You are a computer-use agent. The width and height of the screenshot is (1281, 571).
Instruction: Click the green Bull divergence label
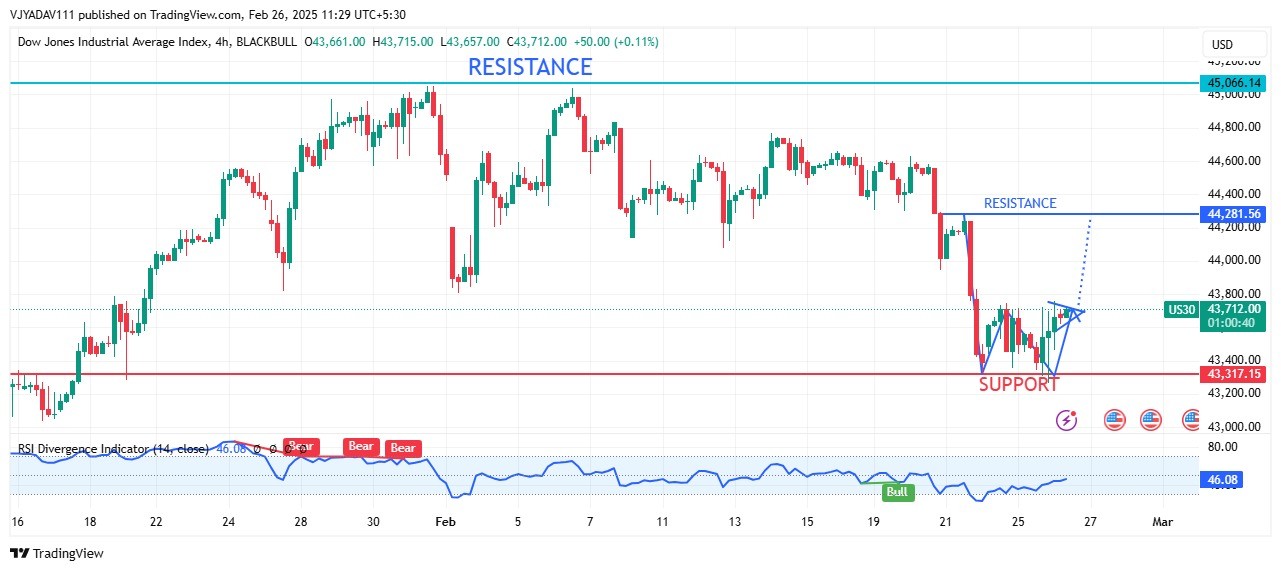pyautogui.click(x=898, y=492)
